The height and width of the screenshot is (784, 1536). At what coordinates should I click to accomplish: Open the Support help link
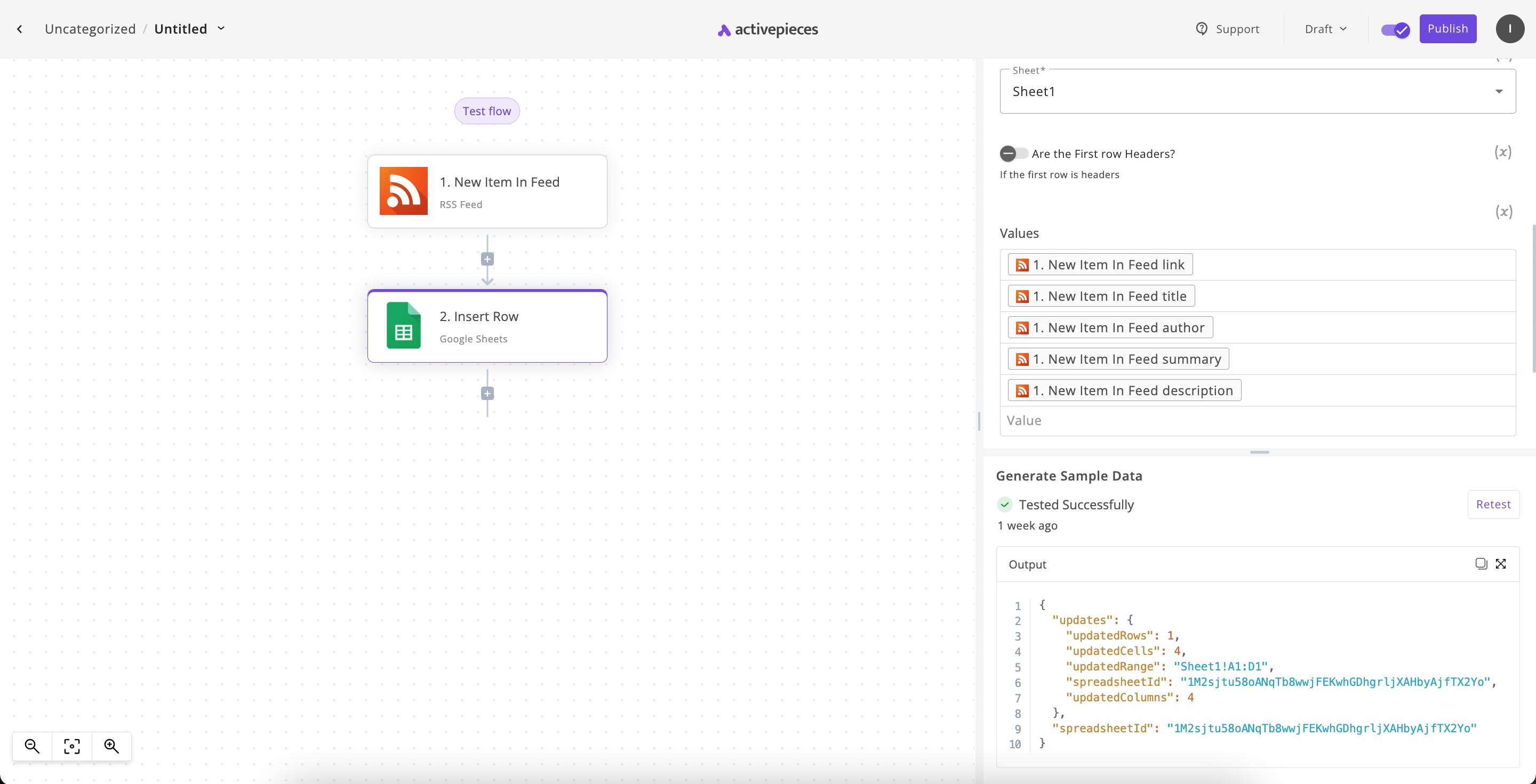[x=1228, y=29]
